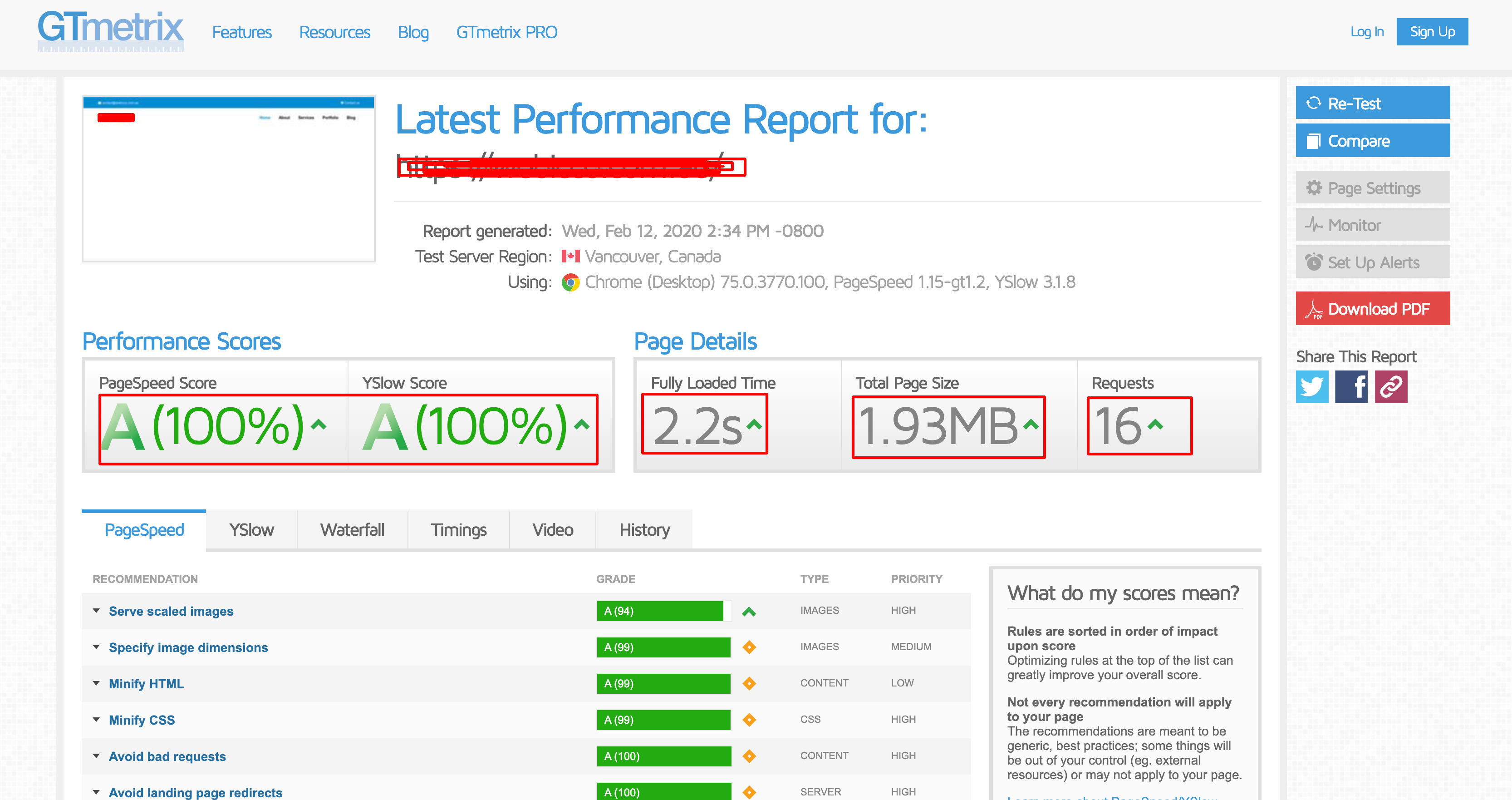
Task: Click the Twitter share icon
Action: (x=1312, y=386)
